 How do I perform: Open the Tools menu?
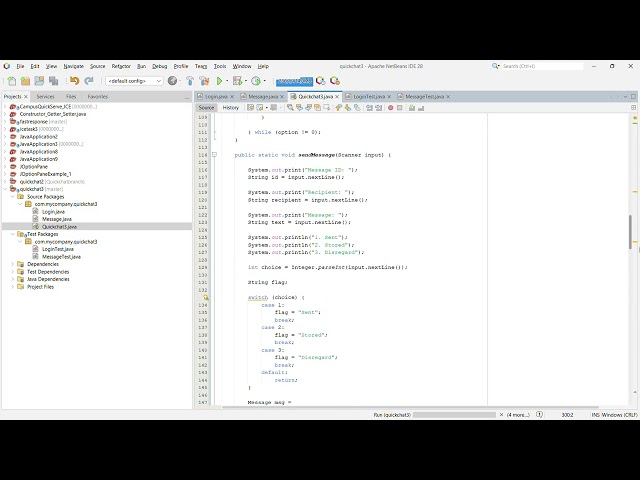click(x=220, y=66)
